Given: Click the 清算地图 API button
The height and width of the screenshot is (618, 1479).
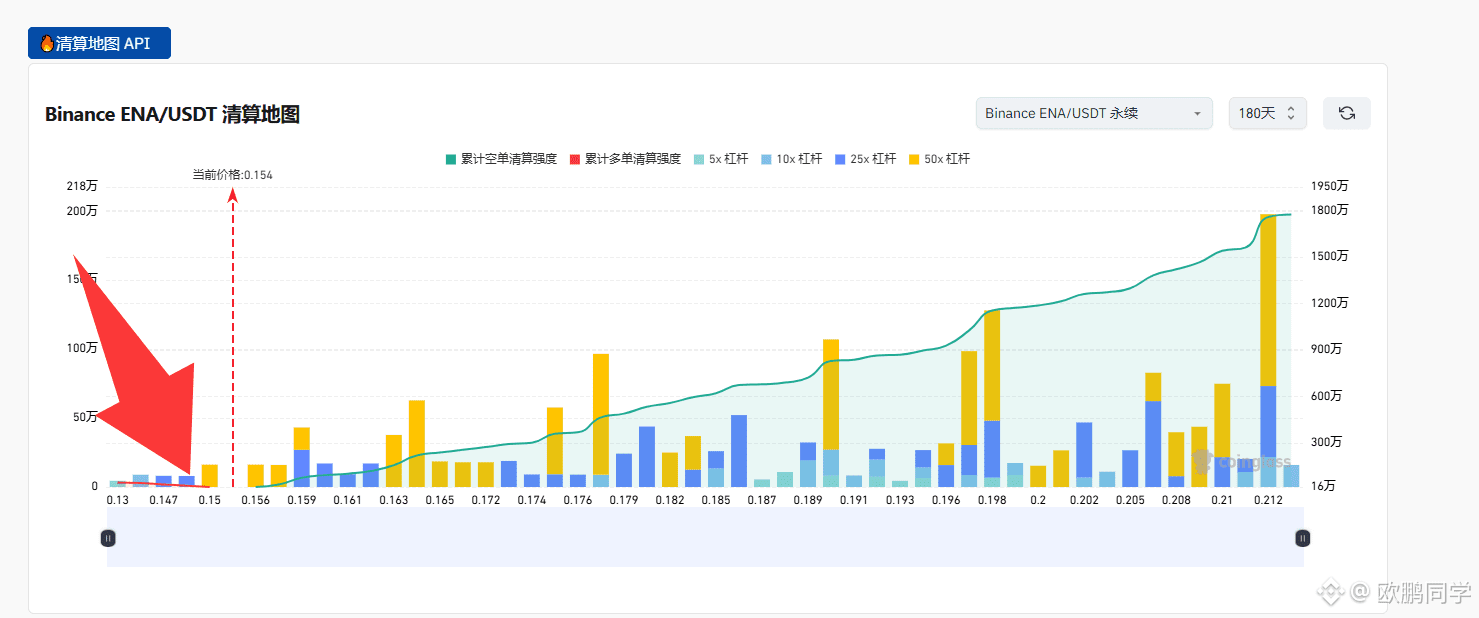Looking at the screenshot, I should (x=99, y=42).
